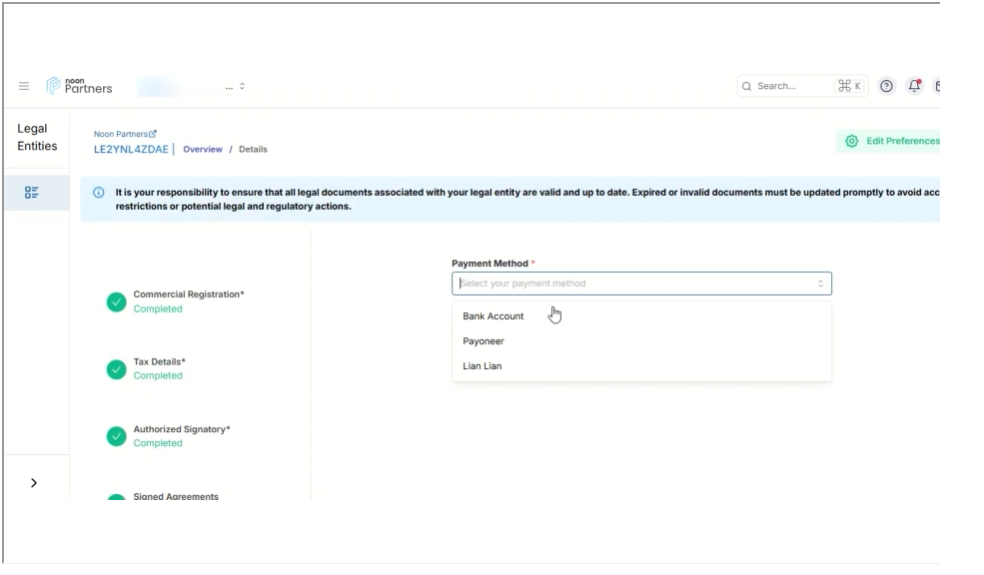Open the Signed Agreements step

(x=175, y=497)
